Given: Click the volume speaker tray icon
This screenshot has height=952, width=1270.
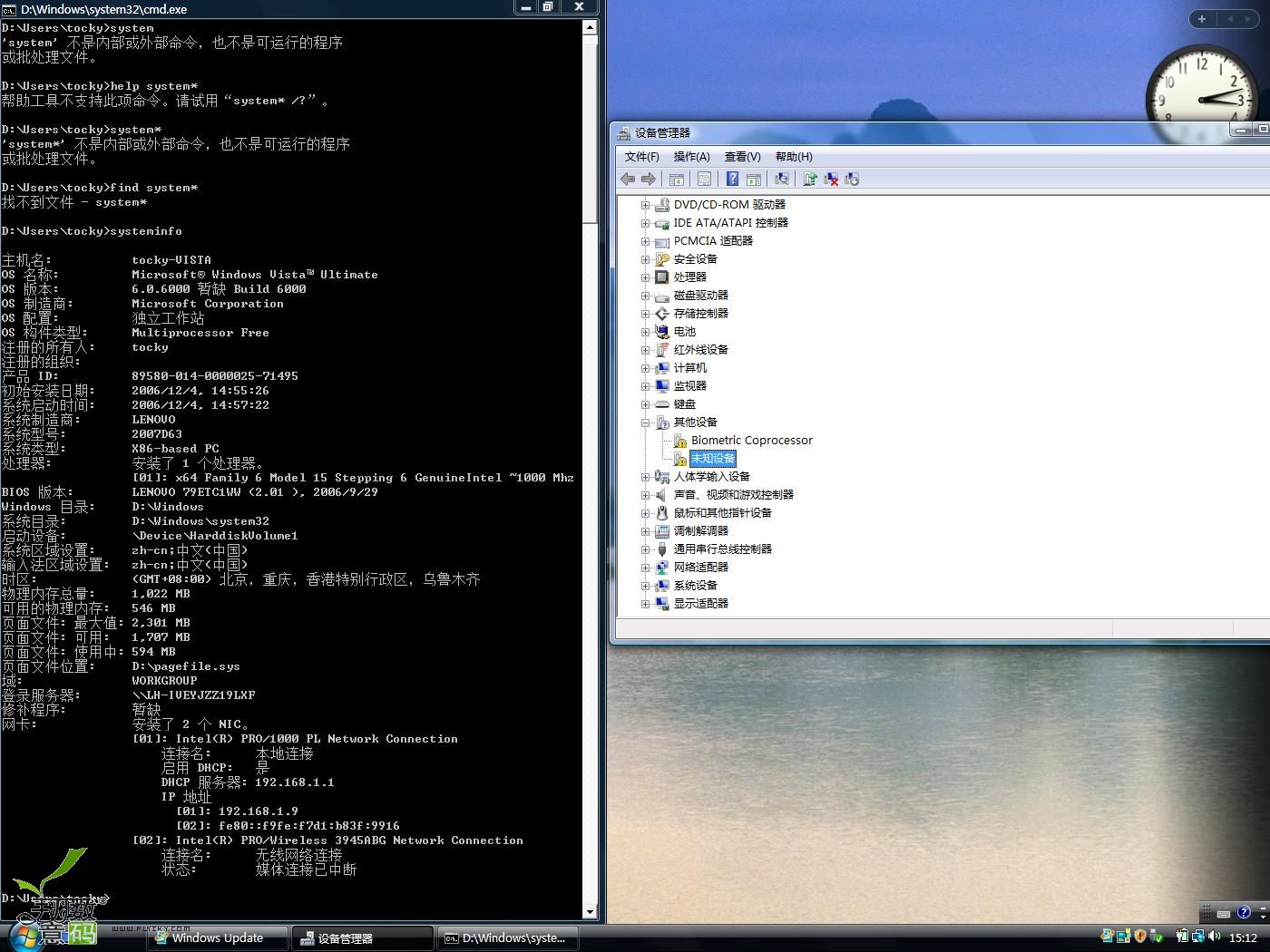Looking at the screenshot, I should click(1215, 937).
